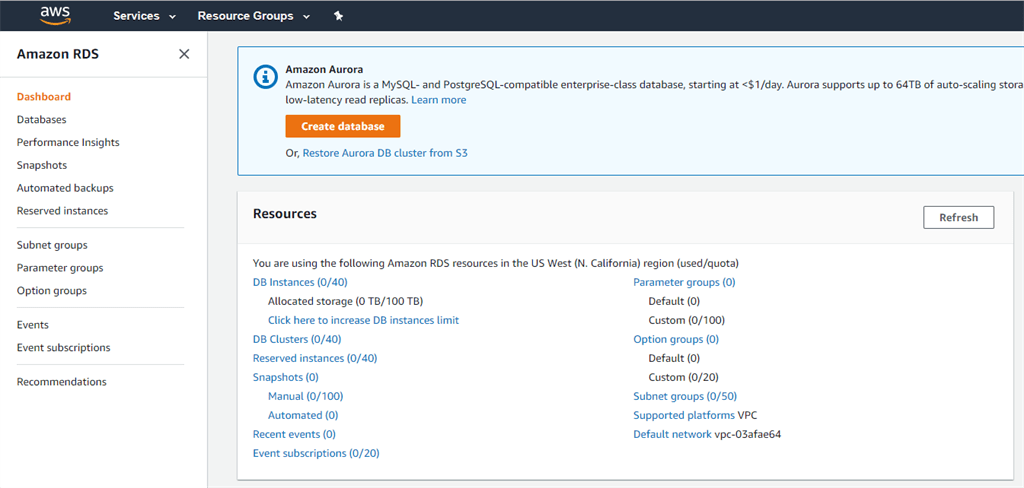
Task: Open Automated backups in the sidebar
Action: 65,188
